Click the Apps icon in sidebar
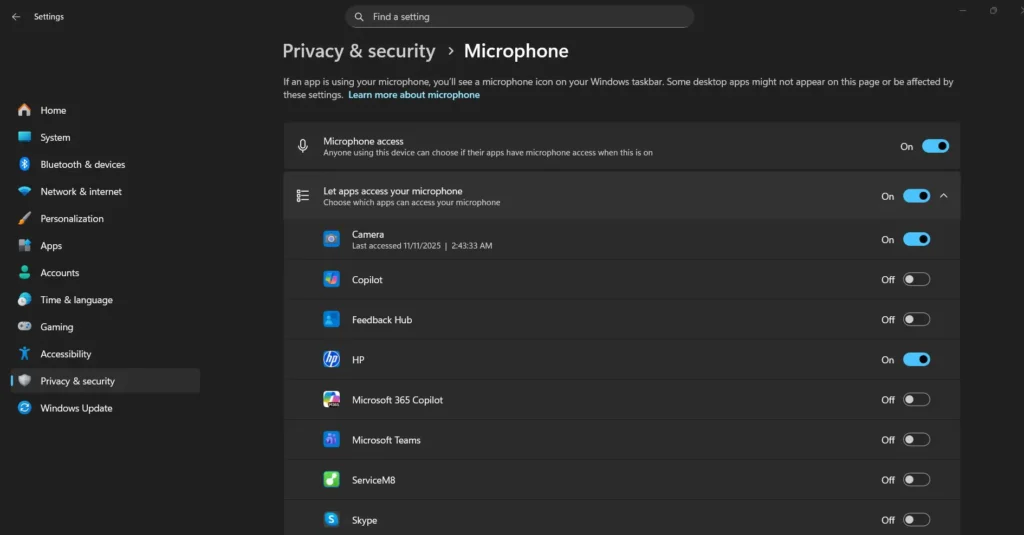1024x535 pixels. click(24, 246)
